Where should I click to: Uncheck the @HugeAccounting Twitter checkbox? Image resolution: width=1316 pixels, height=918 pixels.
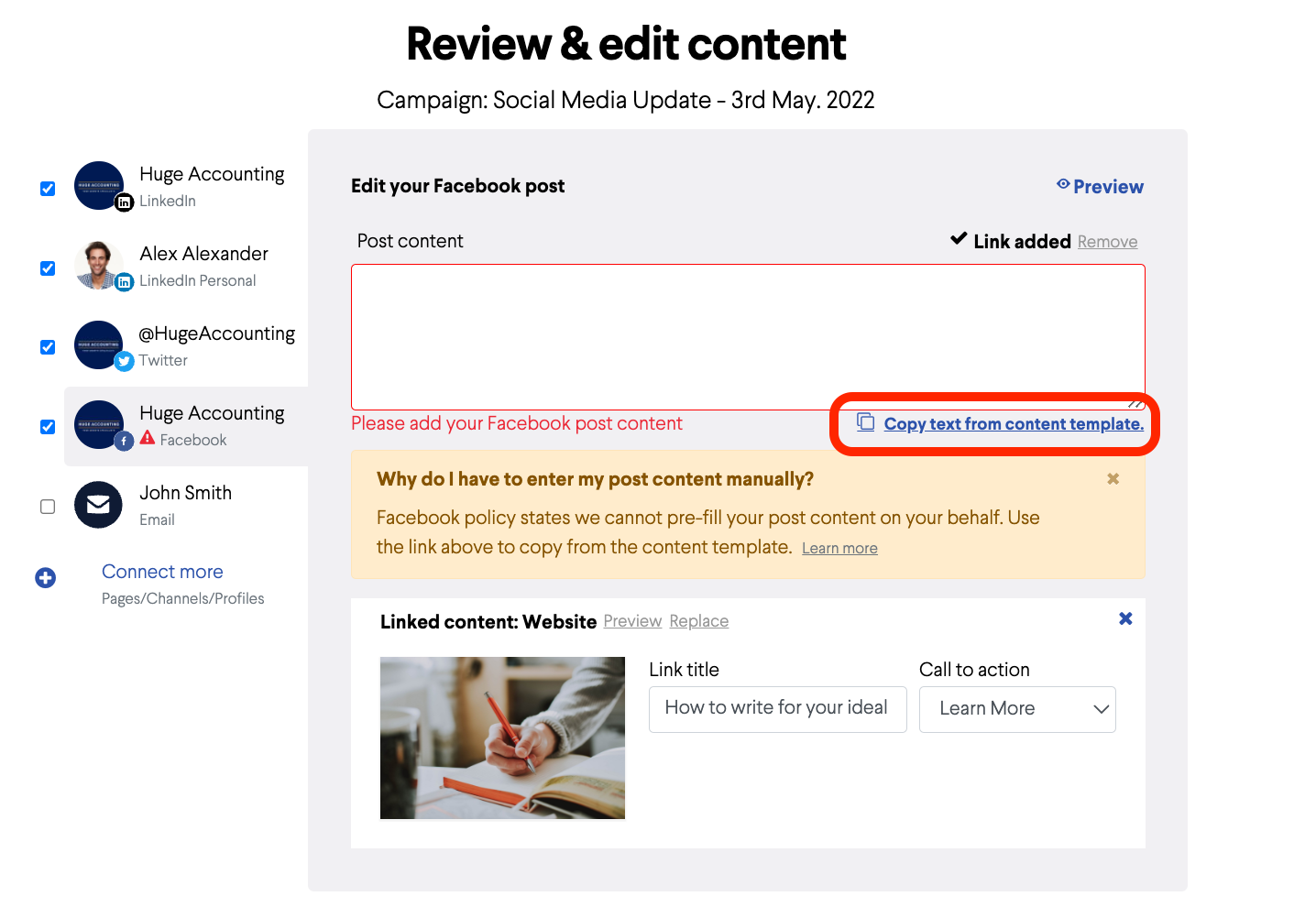[x=48, y=347]
